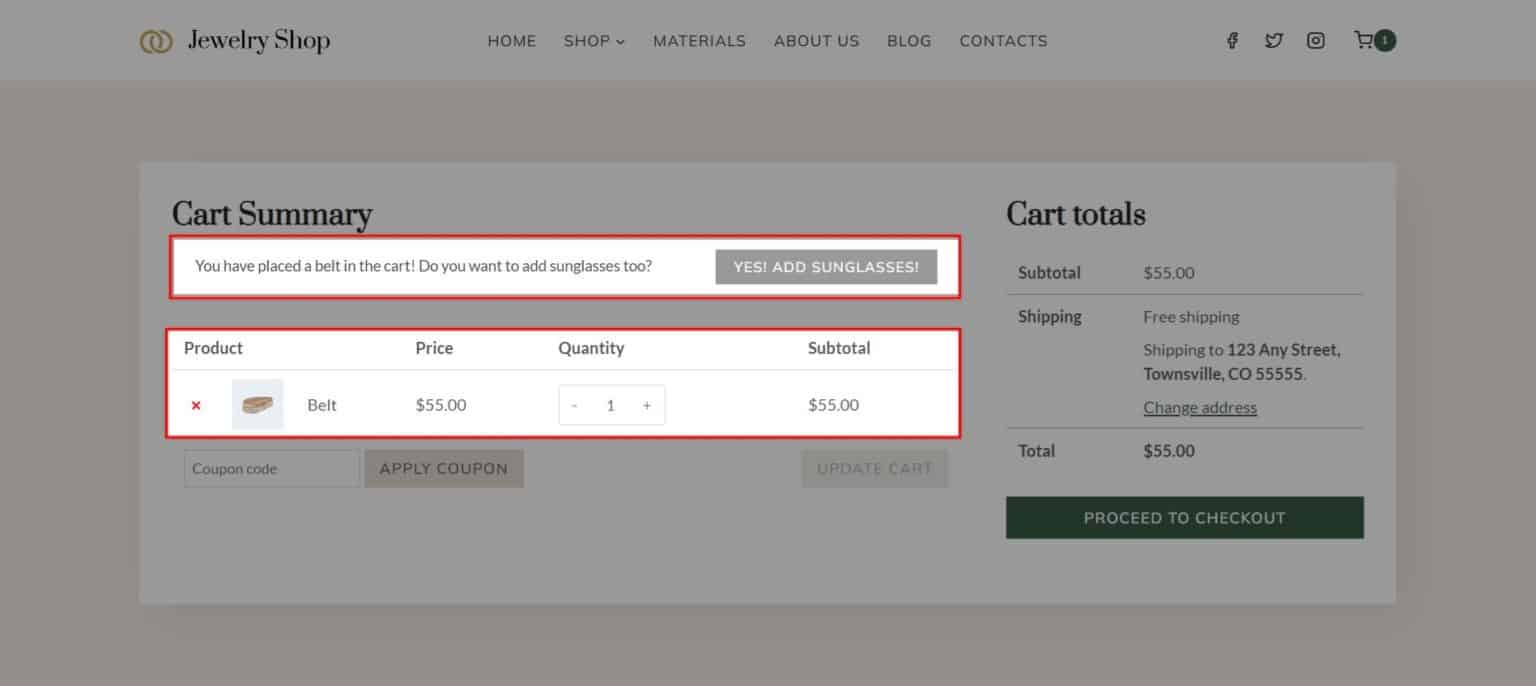Open the shopping cart icon

pyautogui.click(x=1363, y=41)
